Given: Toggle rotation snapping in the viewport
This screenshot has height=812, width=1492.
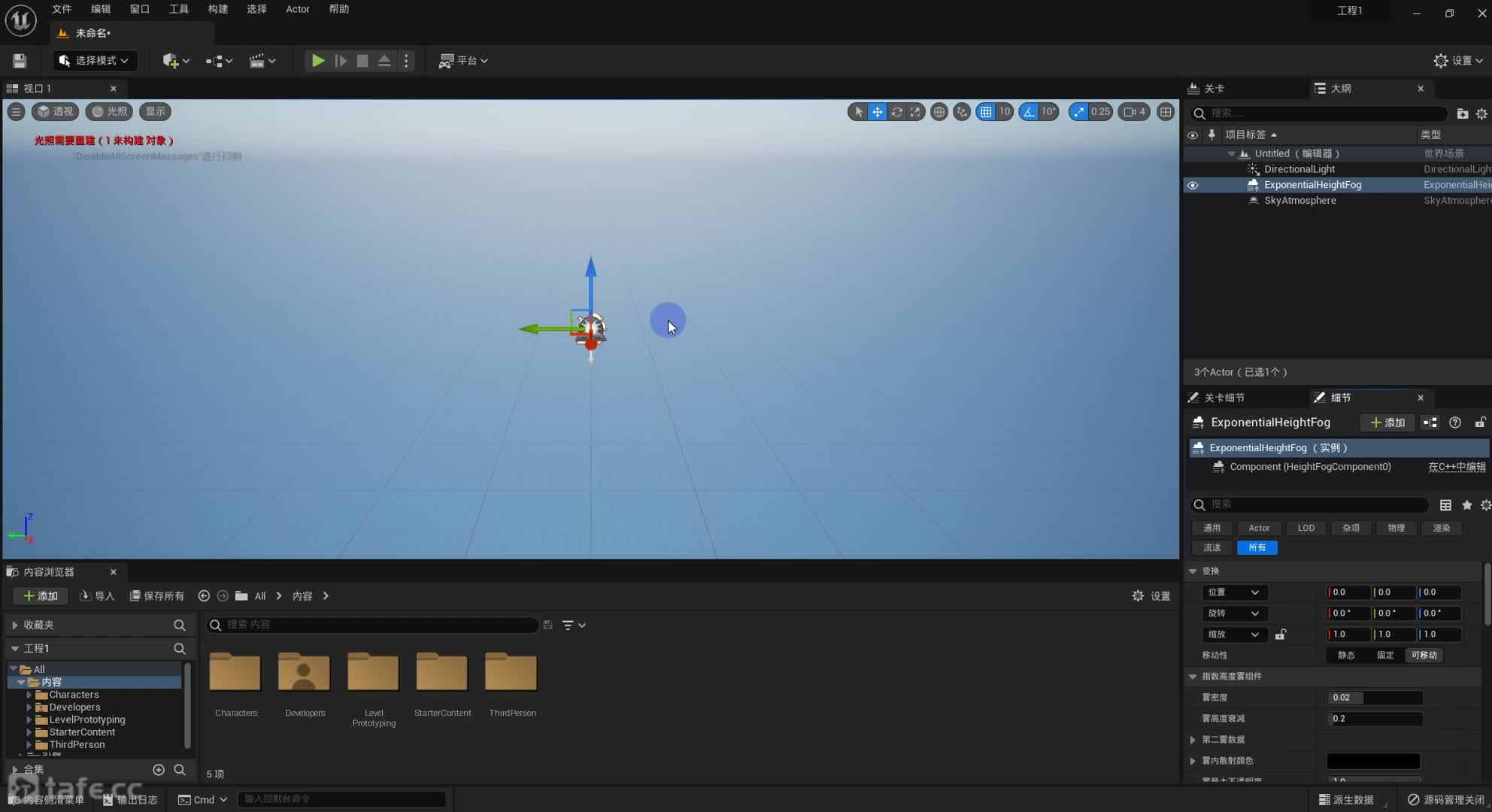Looking at the screenshot, I should [1029, 112].
